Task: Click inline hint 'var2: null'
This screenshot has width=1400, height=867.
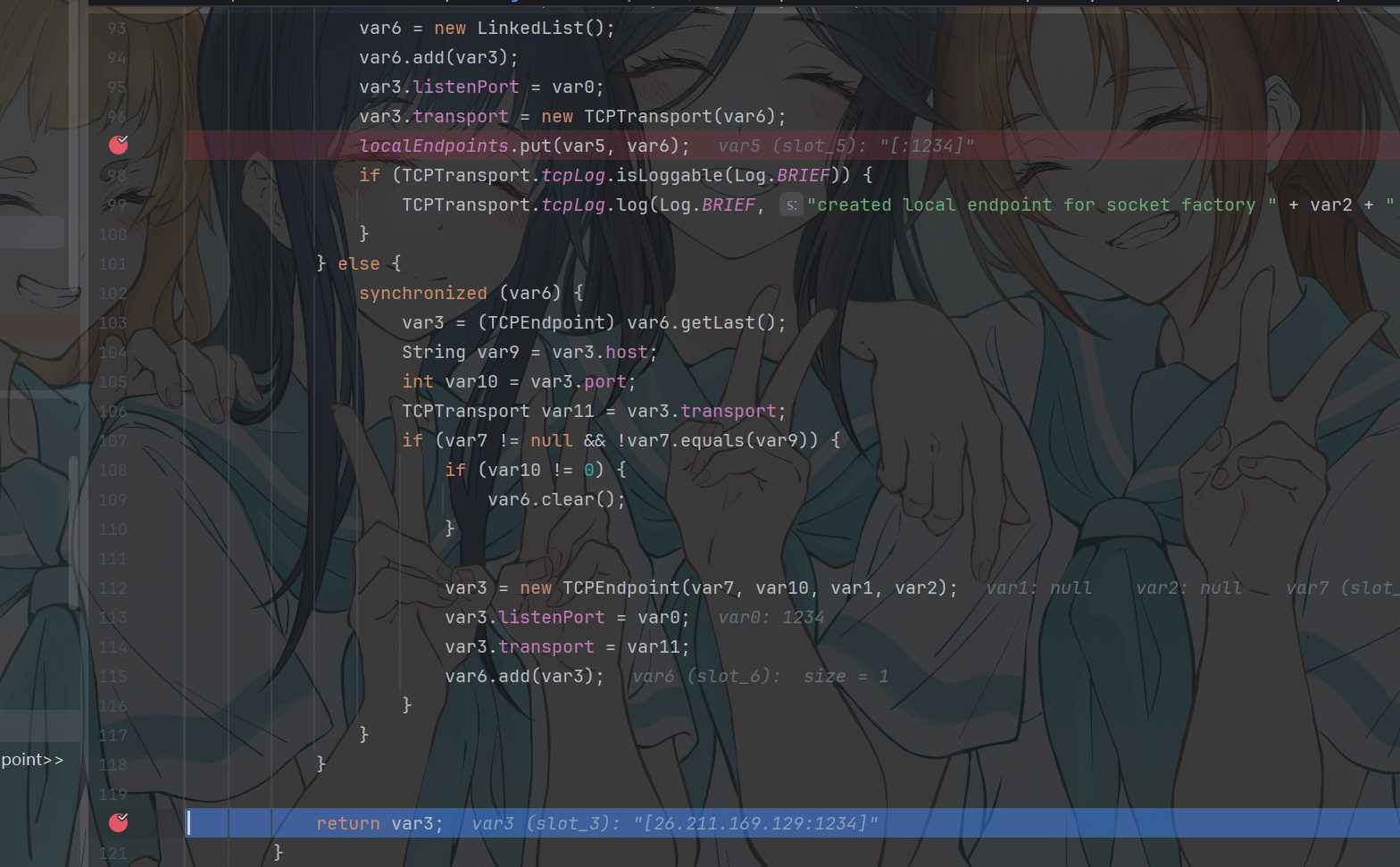Action: 1188,588
